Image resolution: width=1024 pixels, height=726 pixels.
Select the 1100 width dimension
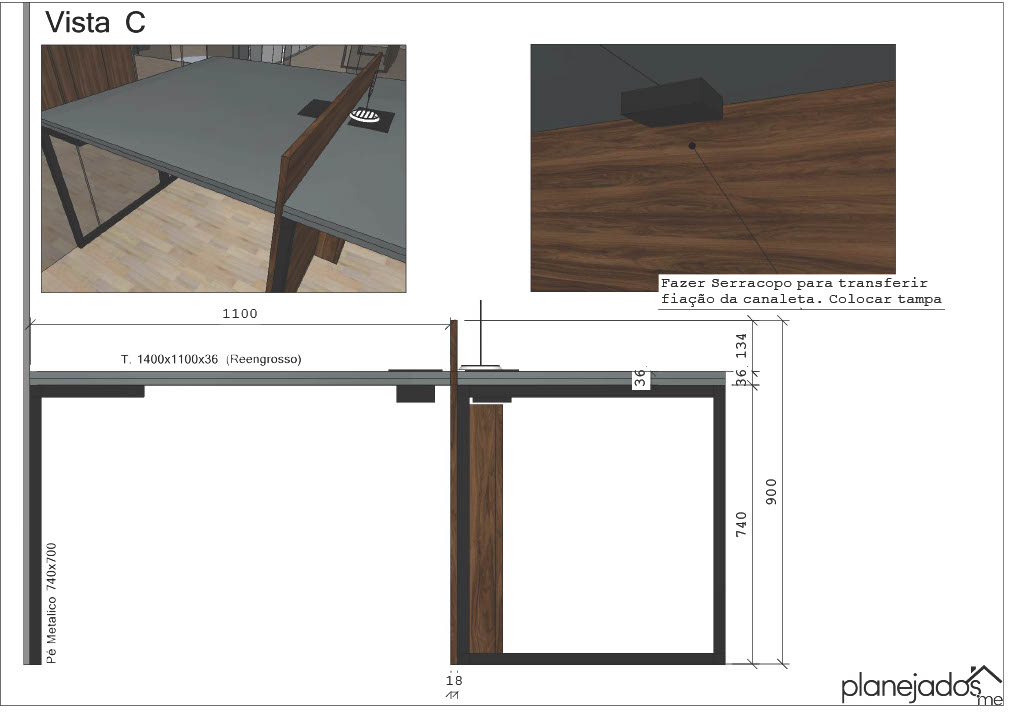240,314
